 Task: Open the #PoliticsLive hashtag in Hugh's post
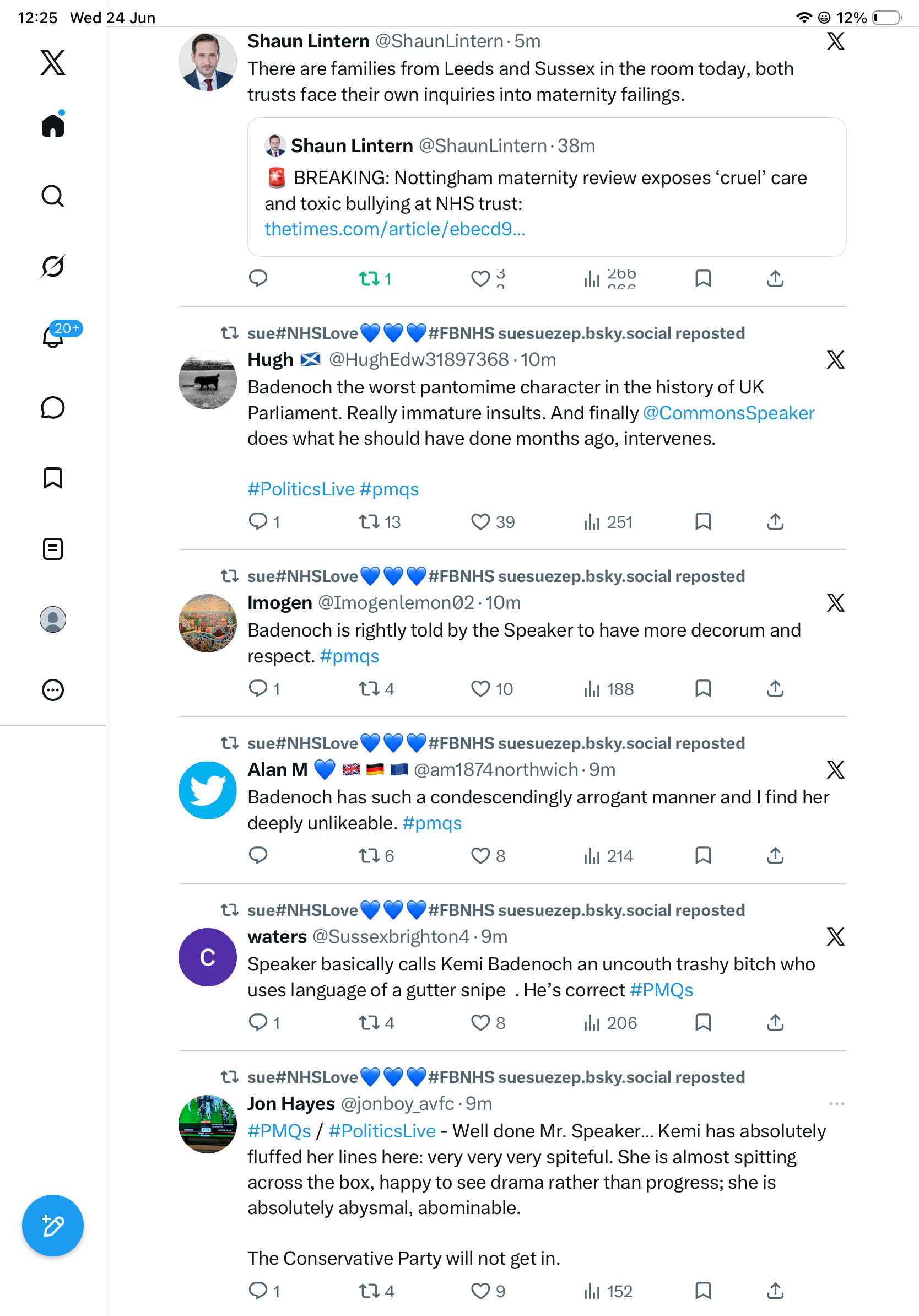[x=301, y=489]
